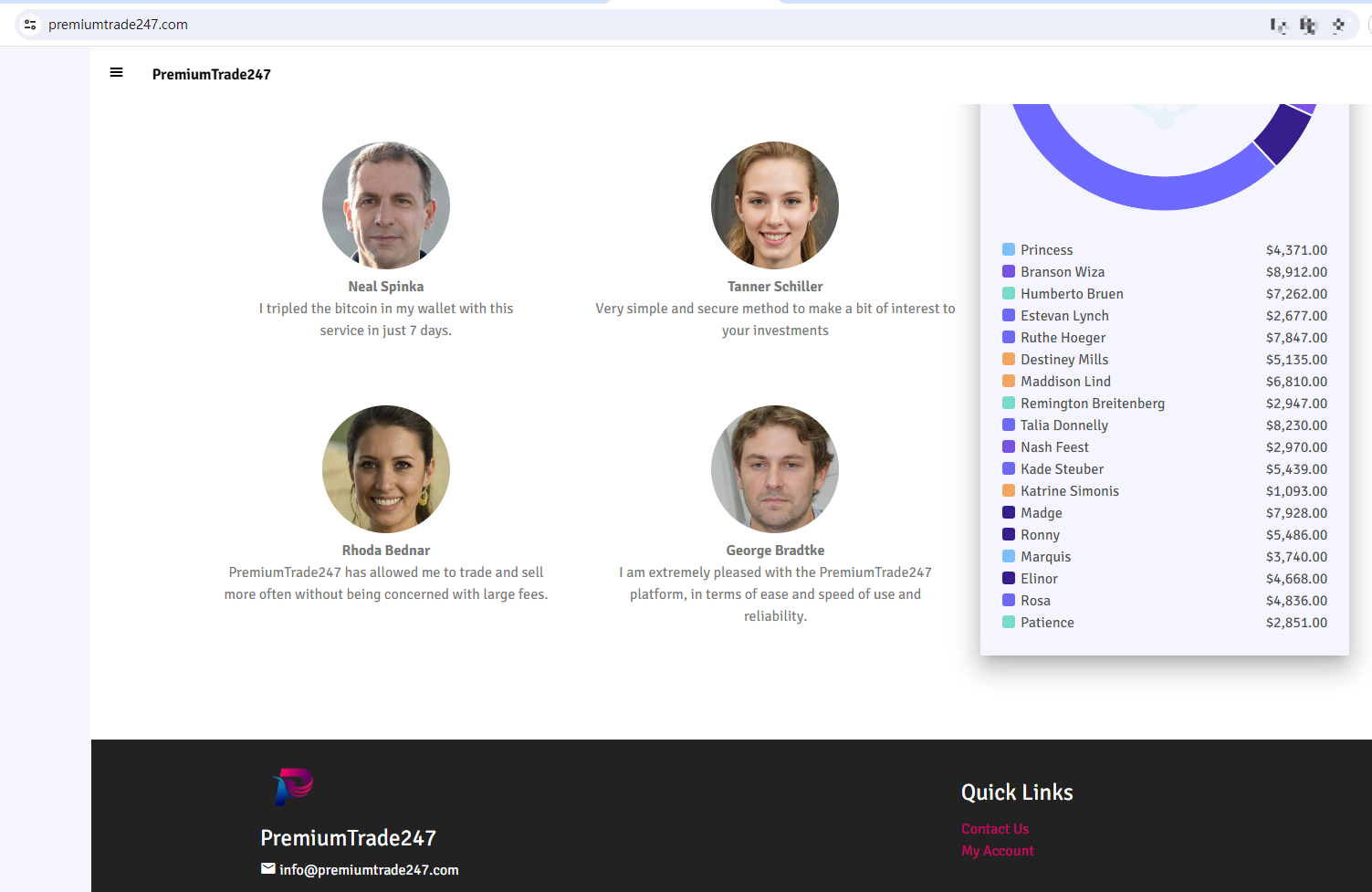Select the Katrine Simonis legend color swatch
1372x892 pixels.
(1009, 490)
